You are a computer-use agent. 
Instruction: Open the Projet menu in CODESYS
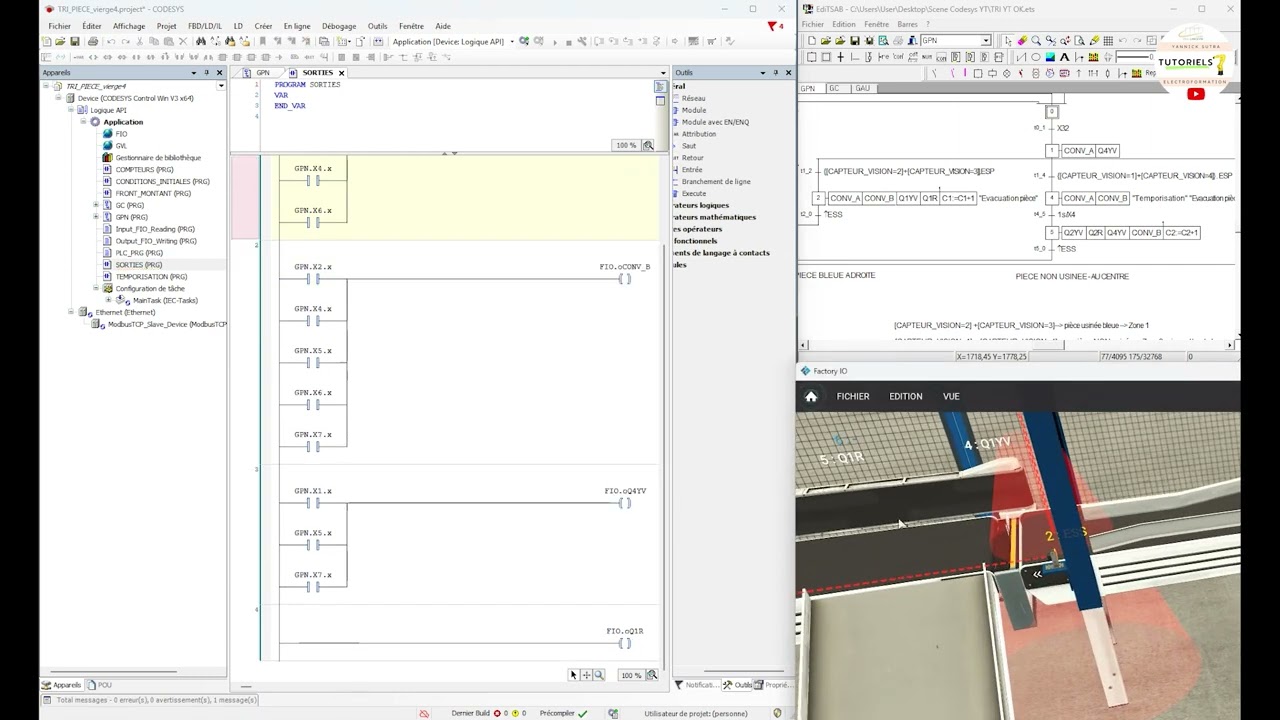pos(166,26)
